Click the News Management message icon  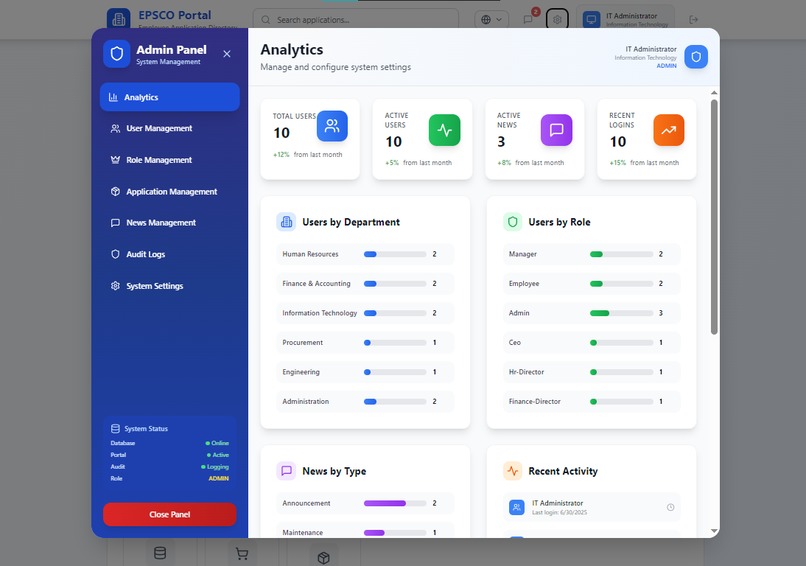[x=115, y=223]
